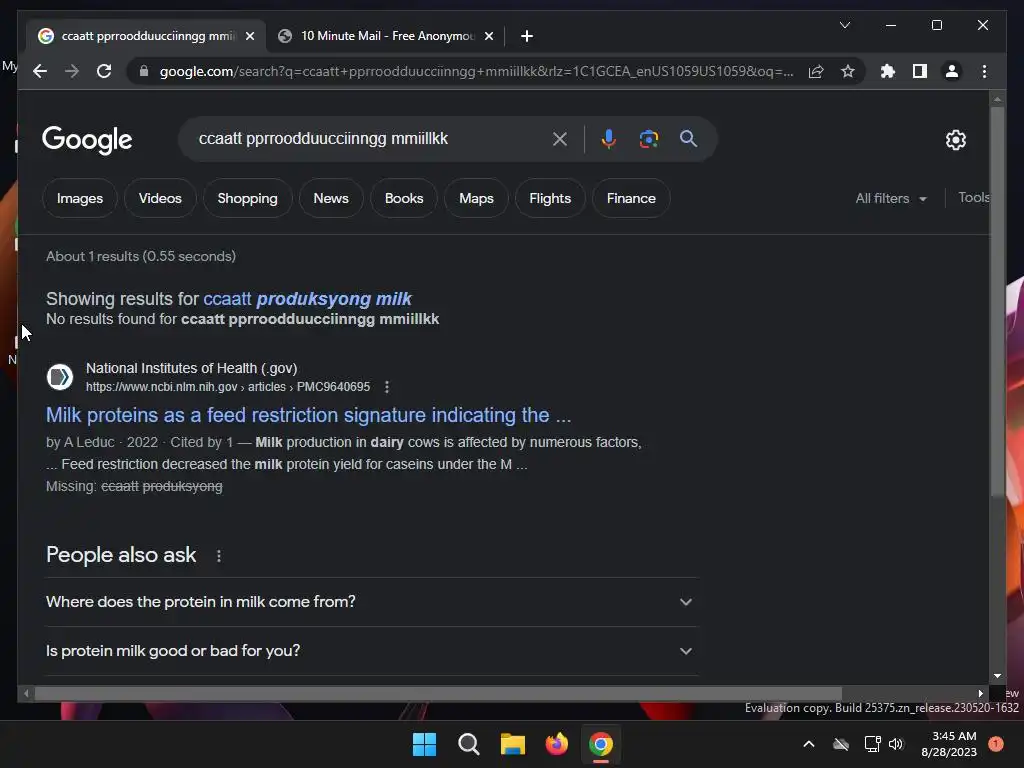Click the scroll-down arrow of the page
Image resolution: width=1024 pixels, height=768 pixels.
point(997,677)
